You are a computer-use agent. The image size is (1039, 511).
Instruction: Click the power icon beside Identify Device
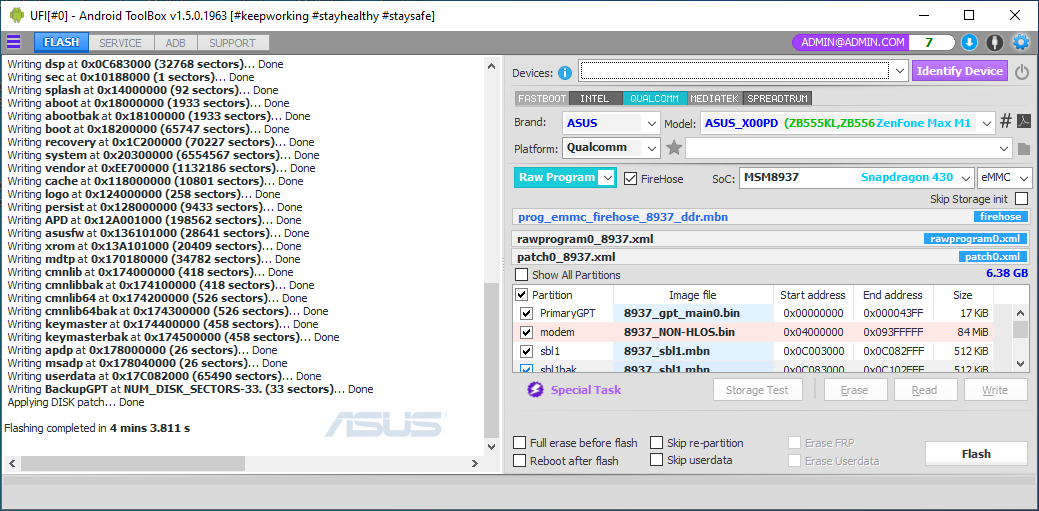point(1022,72)
